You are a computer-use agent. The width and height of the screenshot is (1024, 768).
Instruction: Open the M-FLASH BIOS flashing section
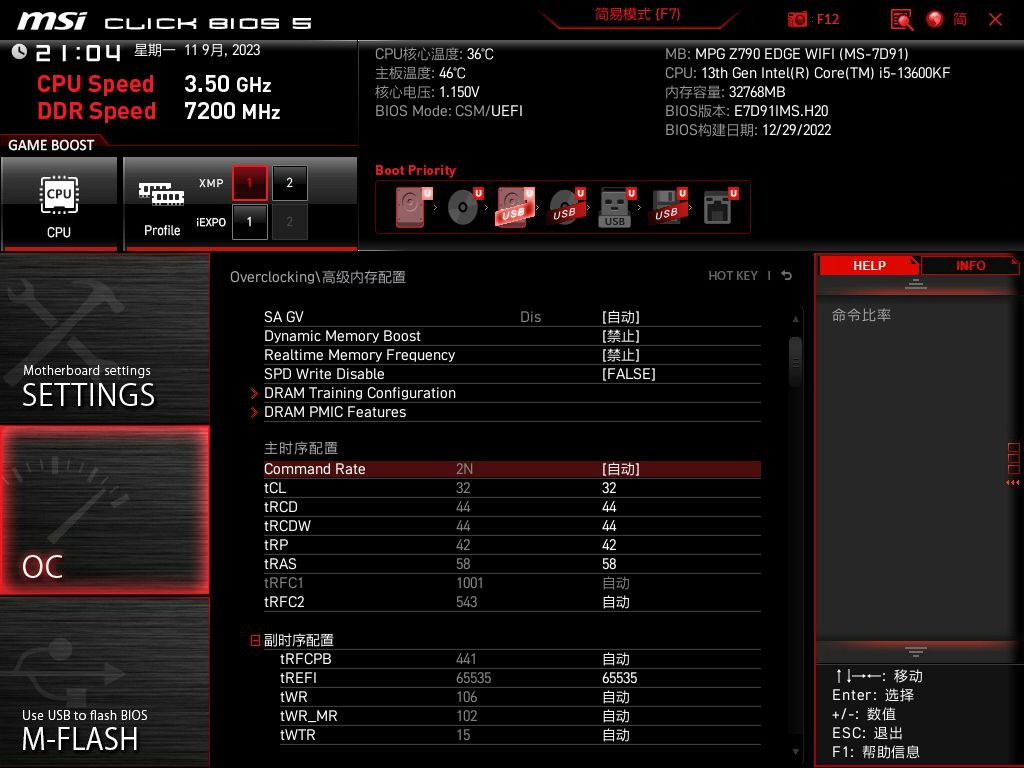click(104, 682)
